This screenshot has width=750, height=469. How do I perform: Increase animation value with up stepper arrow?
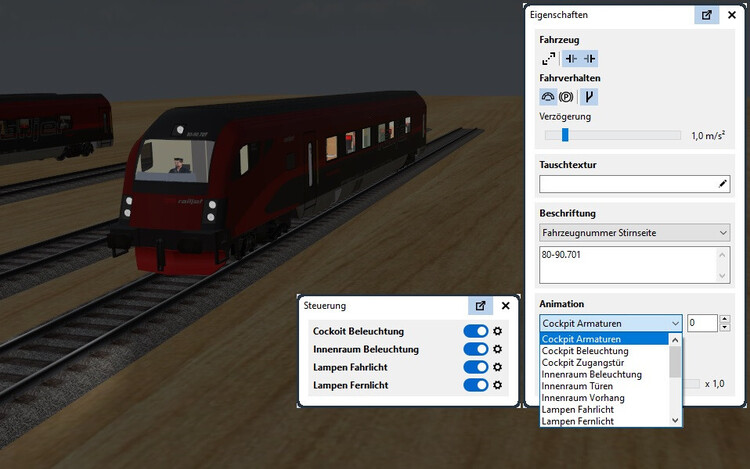(725, 319)
